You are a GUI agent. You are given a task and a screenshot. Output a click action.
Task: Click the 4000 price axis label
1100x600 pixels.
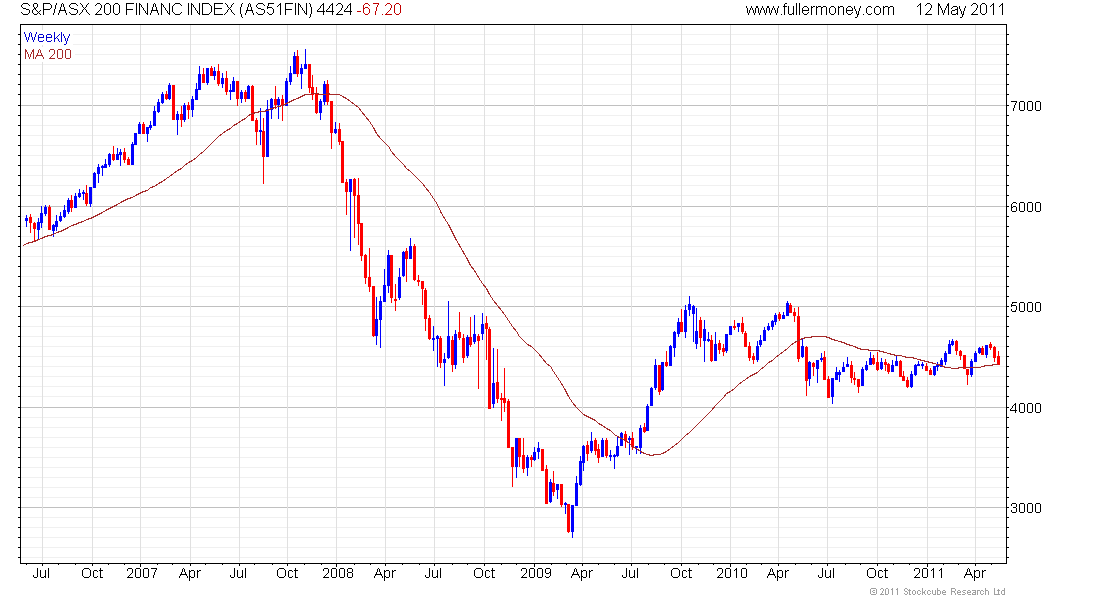1026,408
